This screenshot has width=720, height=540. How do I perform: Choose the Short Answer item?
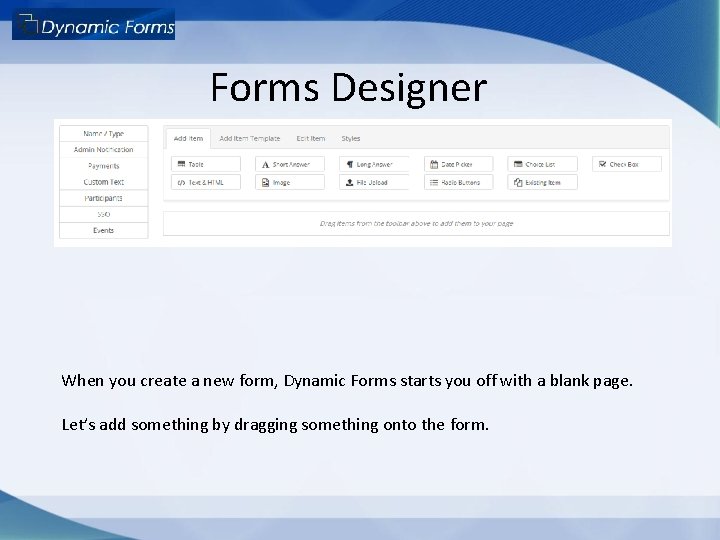290,164
